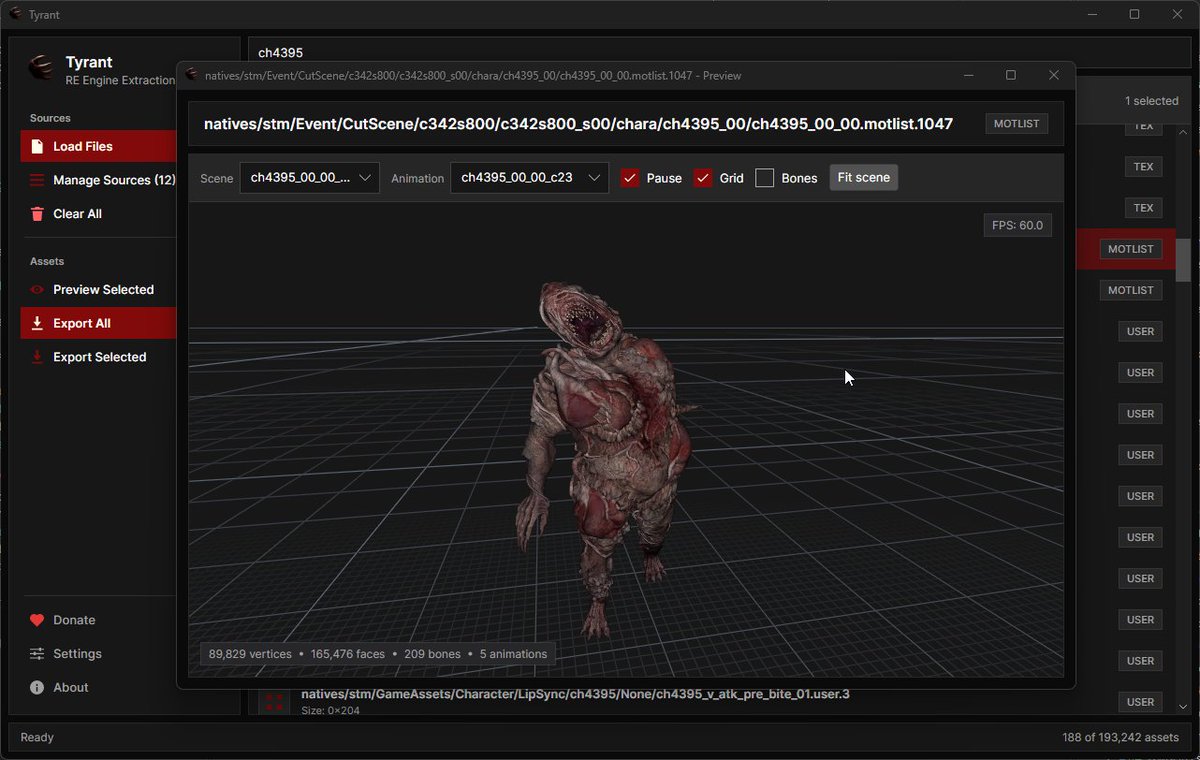Click the Ready status text

(x=37, y=737)
